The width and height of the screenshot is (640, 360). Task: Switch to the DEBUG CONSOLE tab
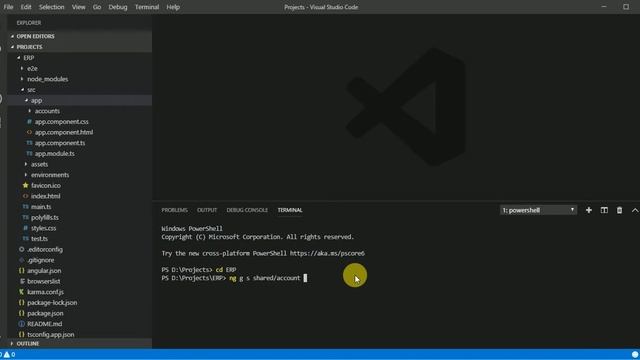pos(247,210)
